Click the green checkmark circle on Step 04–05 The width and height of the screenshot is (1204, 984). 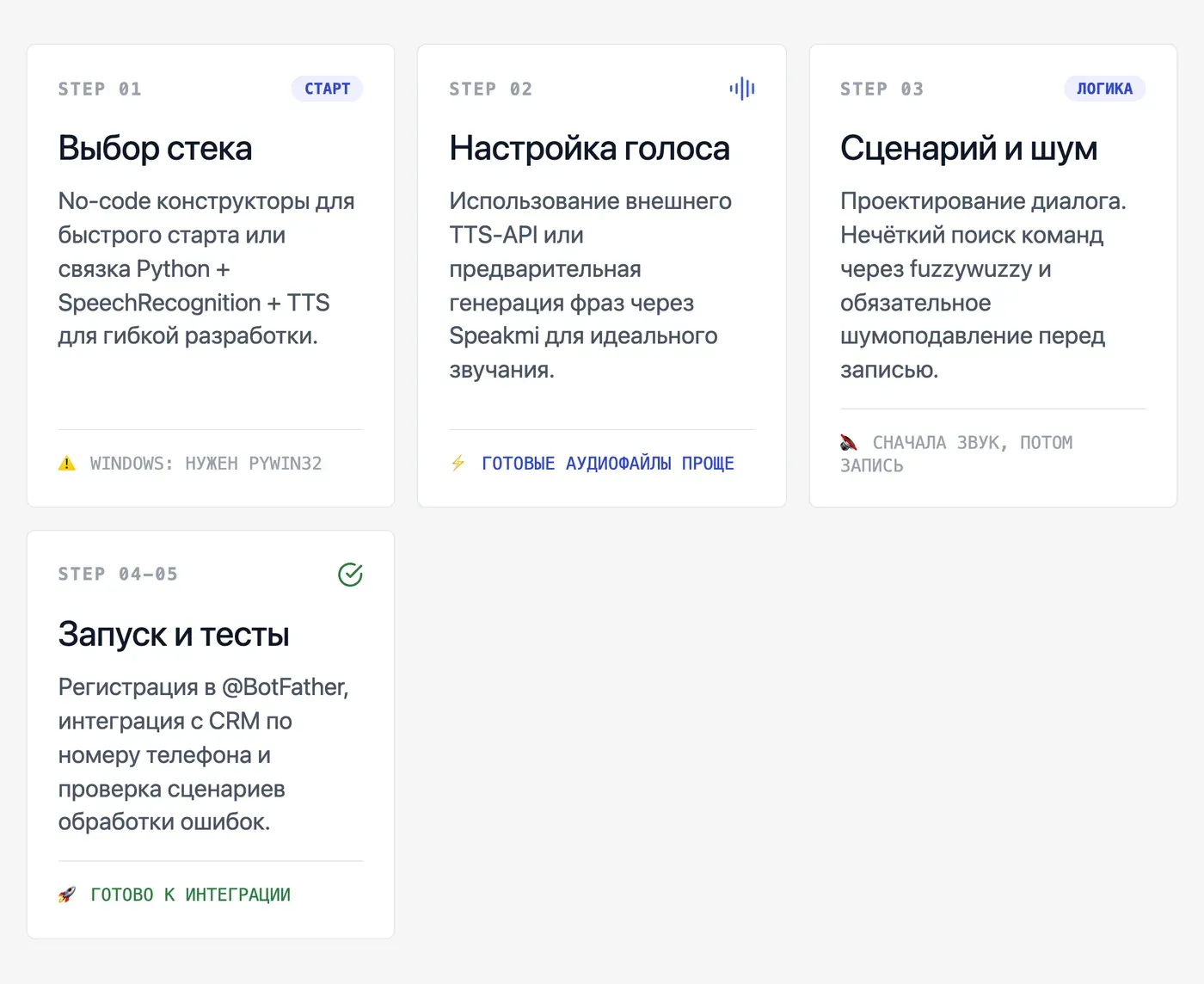click(x=350, y=575)
